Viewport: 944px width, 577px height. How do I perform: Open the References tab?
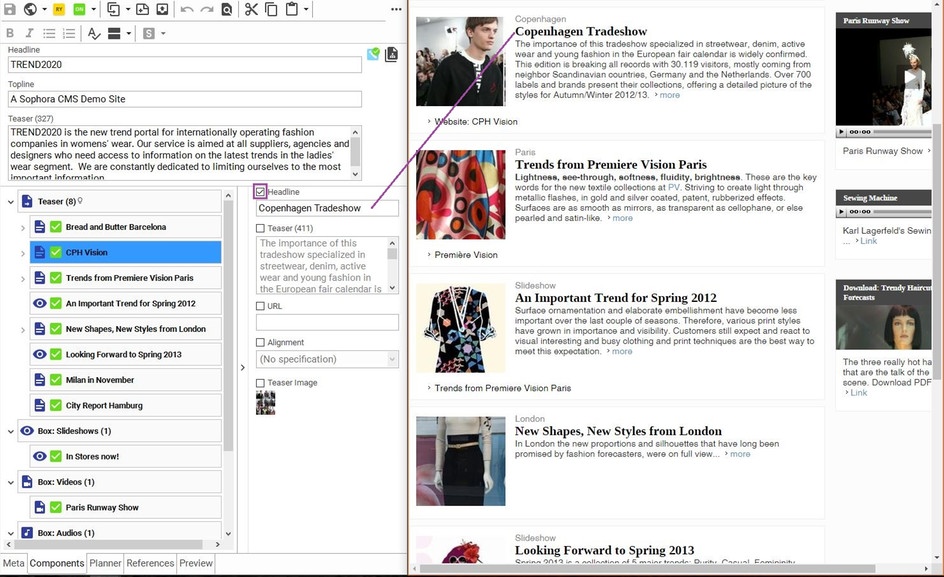[x=150, y=563]
